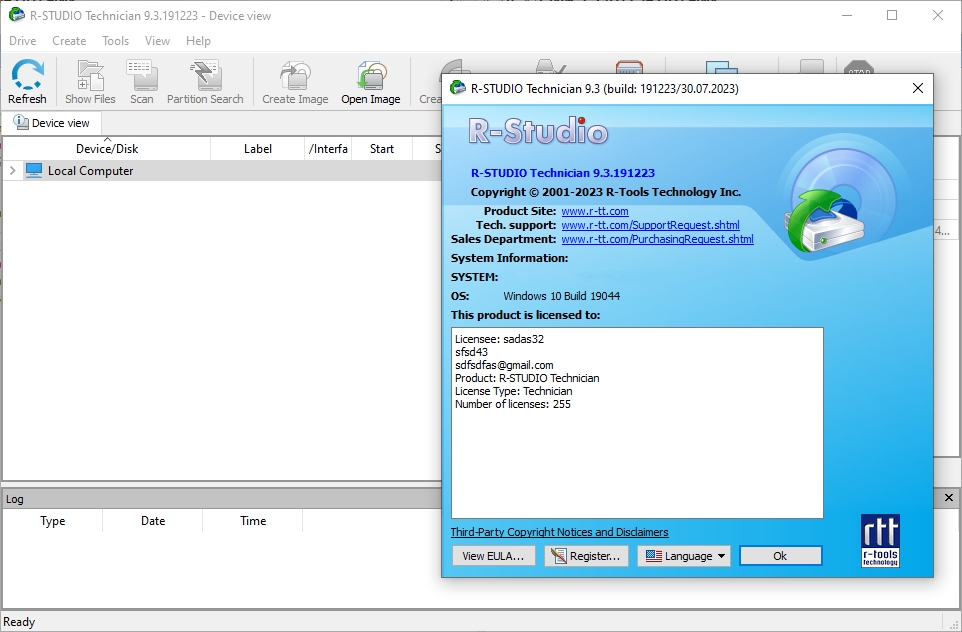Click Ok in the about dialog
The image size is (962, 632).
(780, 556)
